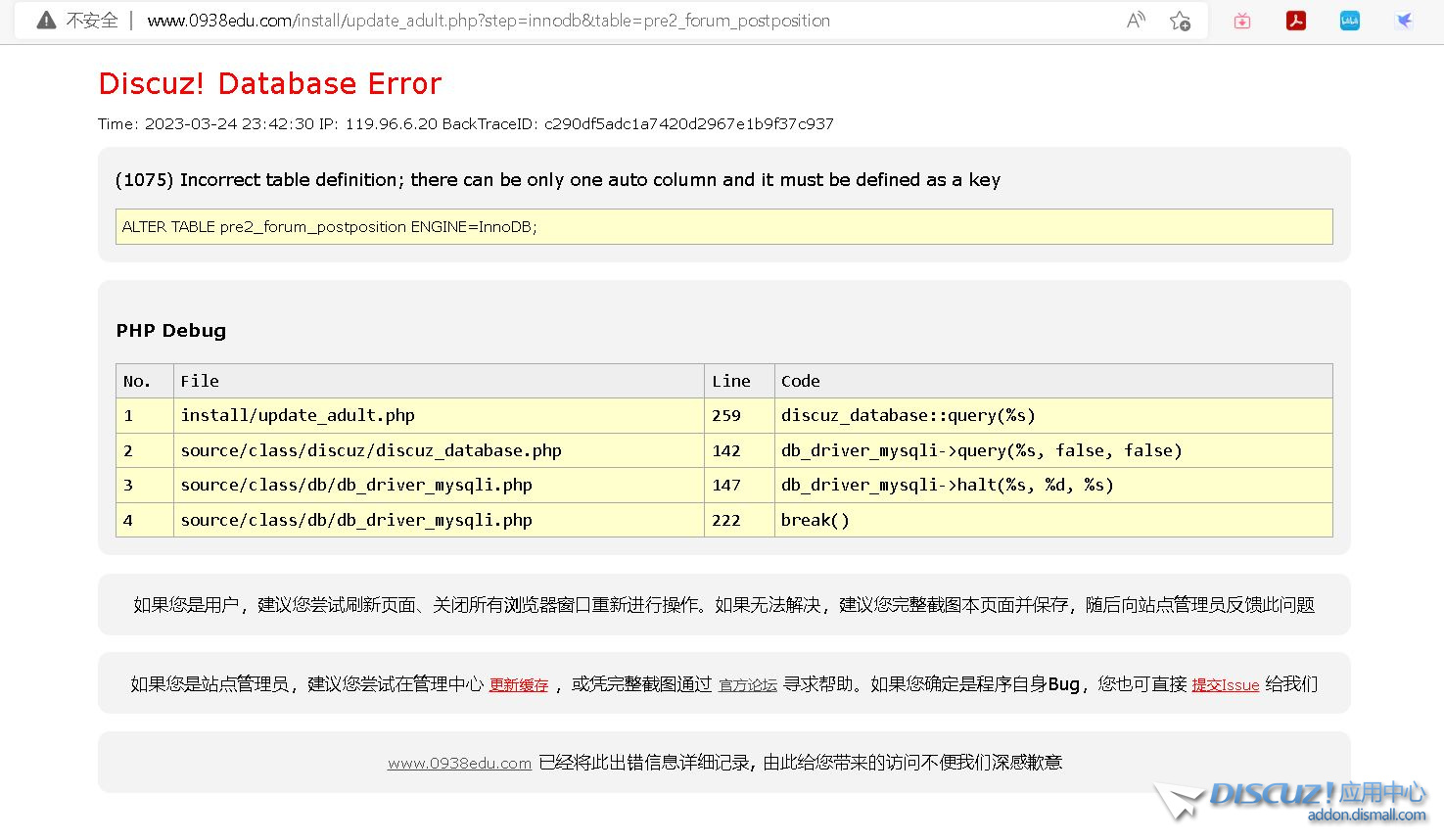Click the URL text in address bar
The width and height of the screenshot is (1444, 840).
click(488, 21)
